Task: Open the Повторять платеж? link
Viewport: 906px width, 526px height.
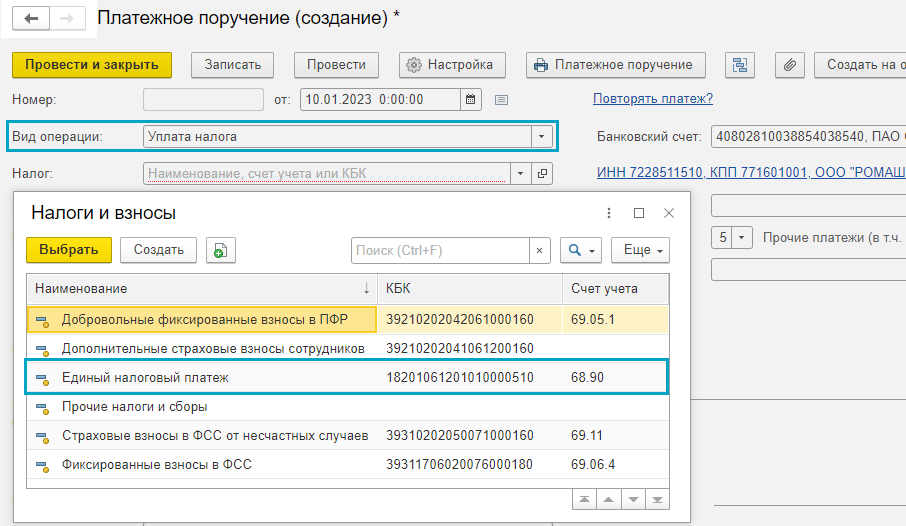Action: click(652, 99)
